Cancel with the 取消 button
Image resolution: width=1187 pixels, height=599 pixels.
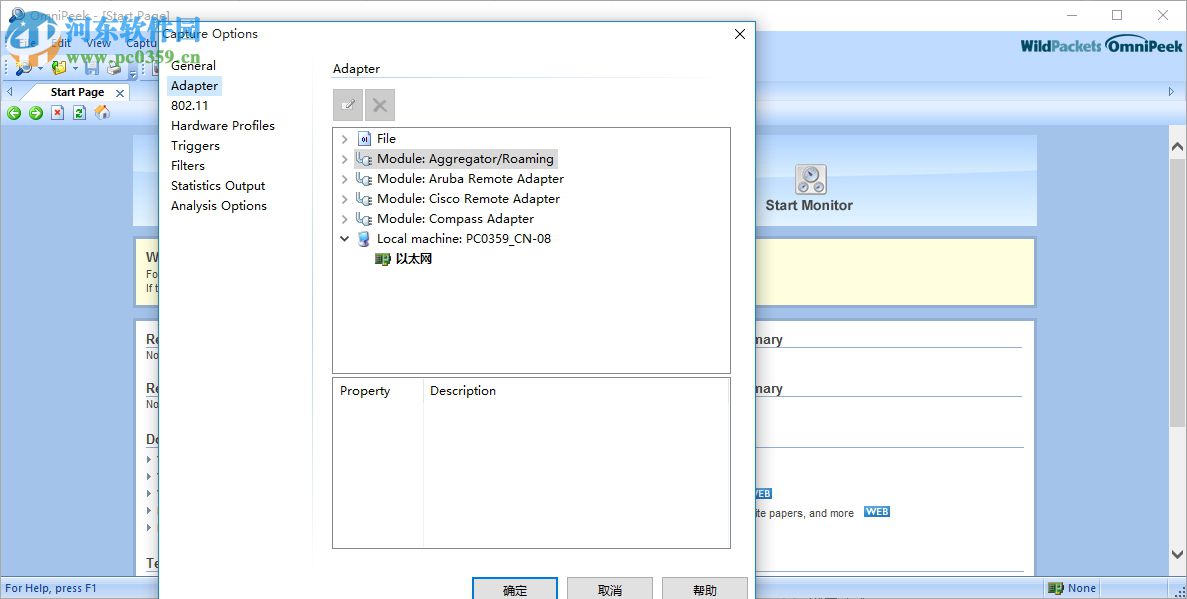click(609, 590)
